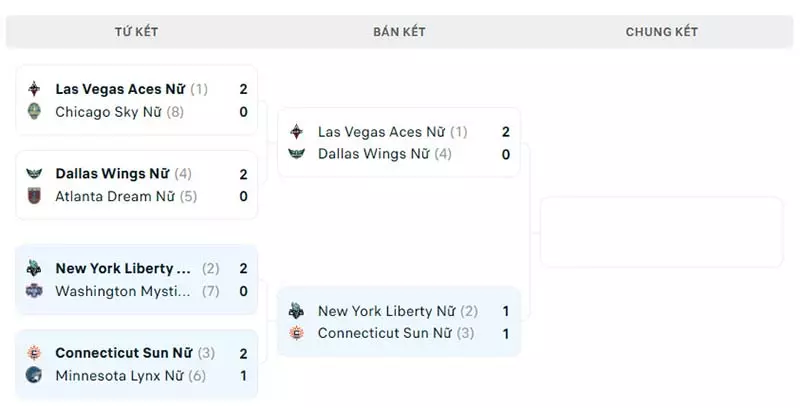Select the Tứ Kết column header
This screenshot has height=408, width=800.
(x=136, y=32)
